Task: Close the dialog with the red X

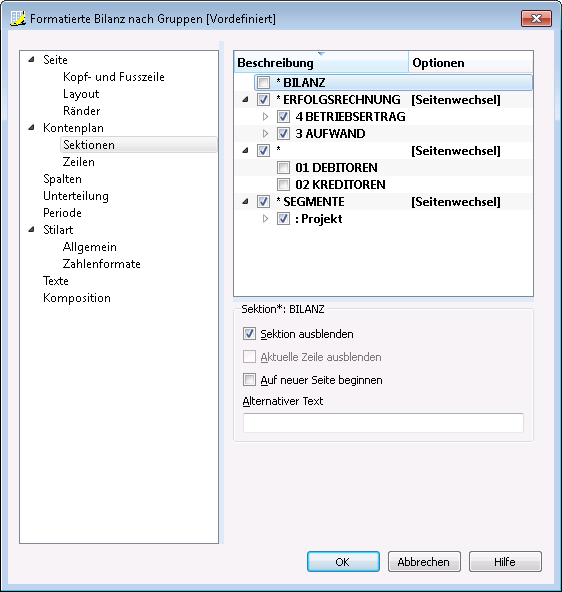Action: [x=536, y=18]
